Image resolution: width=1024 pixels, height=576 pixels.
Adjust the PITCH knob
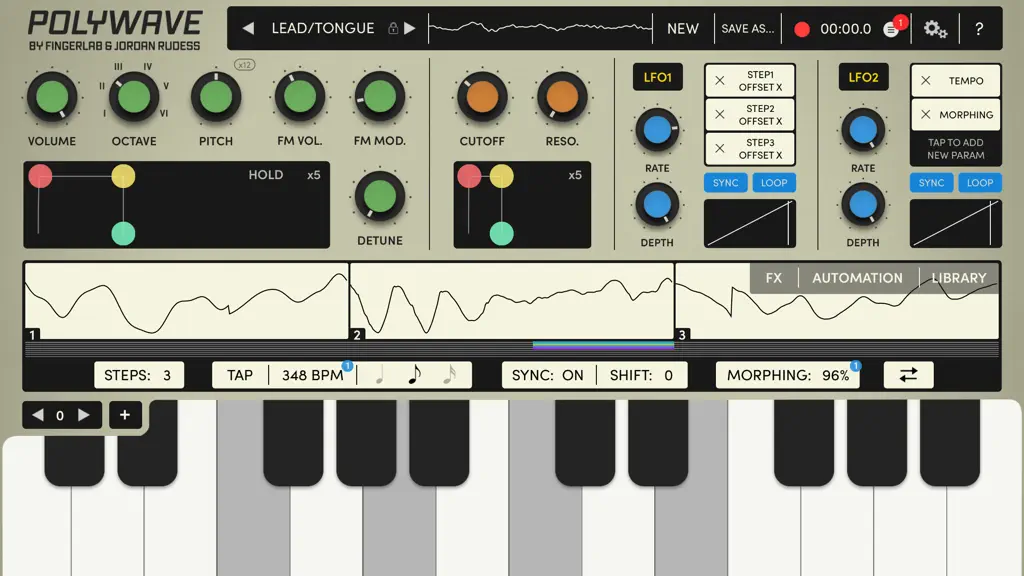[216, 97]
